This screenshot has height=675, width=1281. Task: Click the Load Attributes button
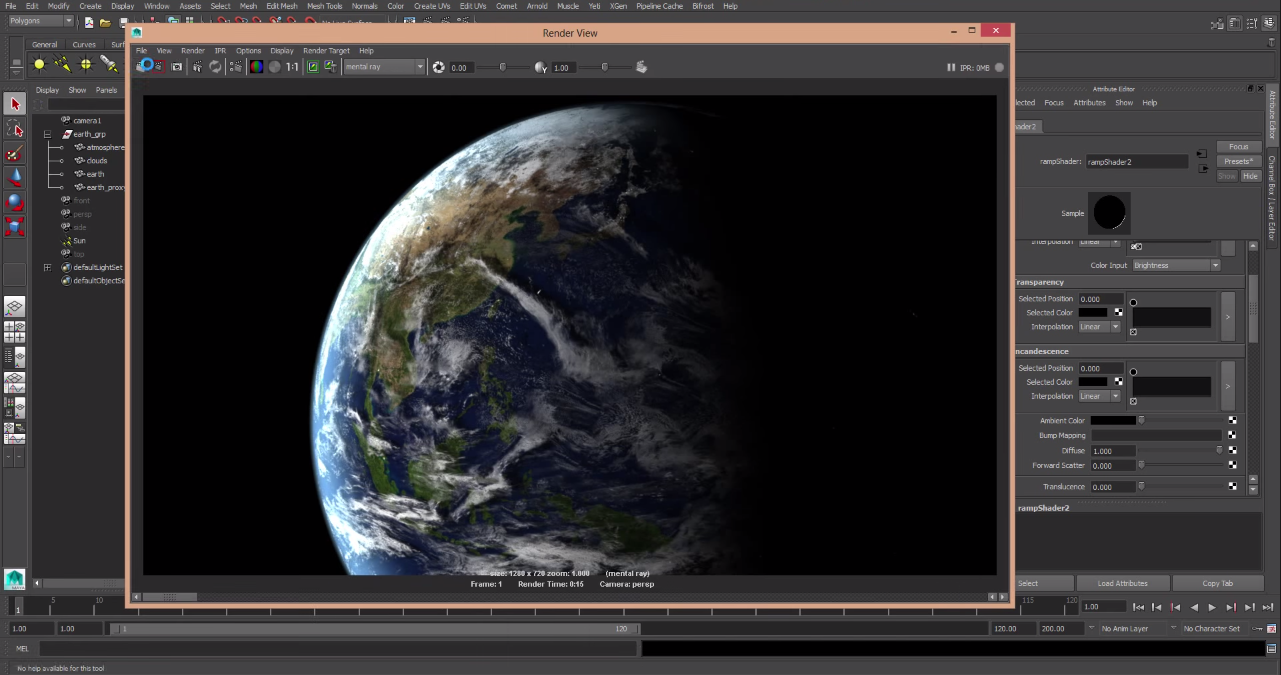(x=1122, y=583)
